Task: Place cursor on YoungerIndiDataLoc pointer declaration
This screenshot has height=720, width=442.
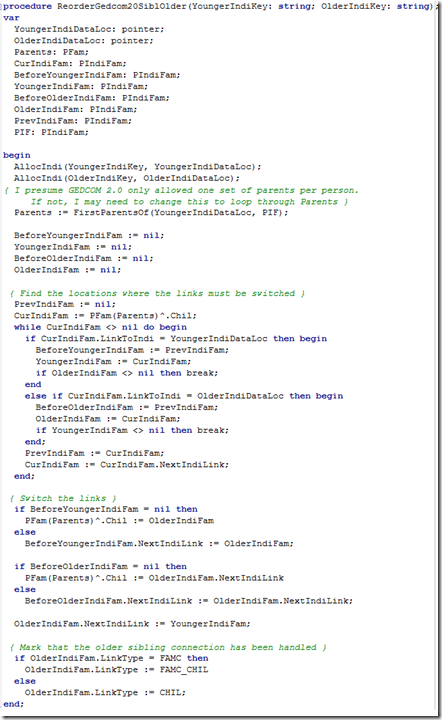Action: pyautogui.click(x=89, y=29)
